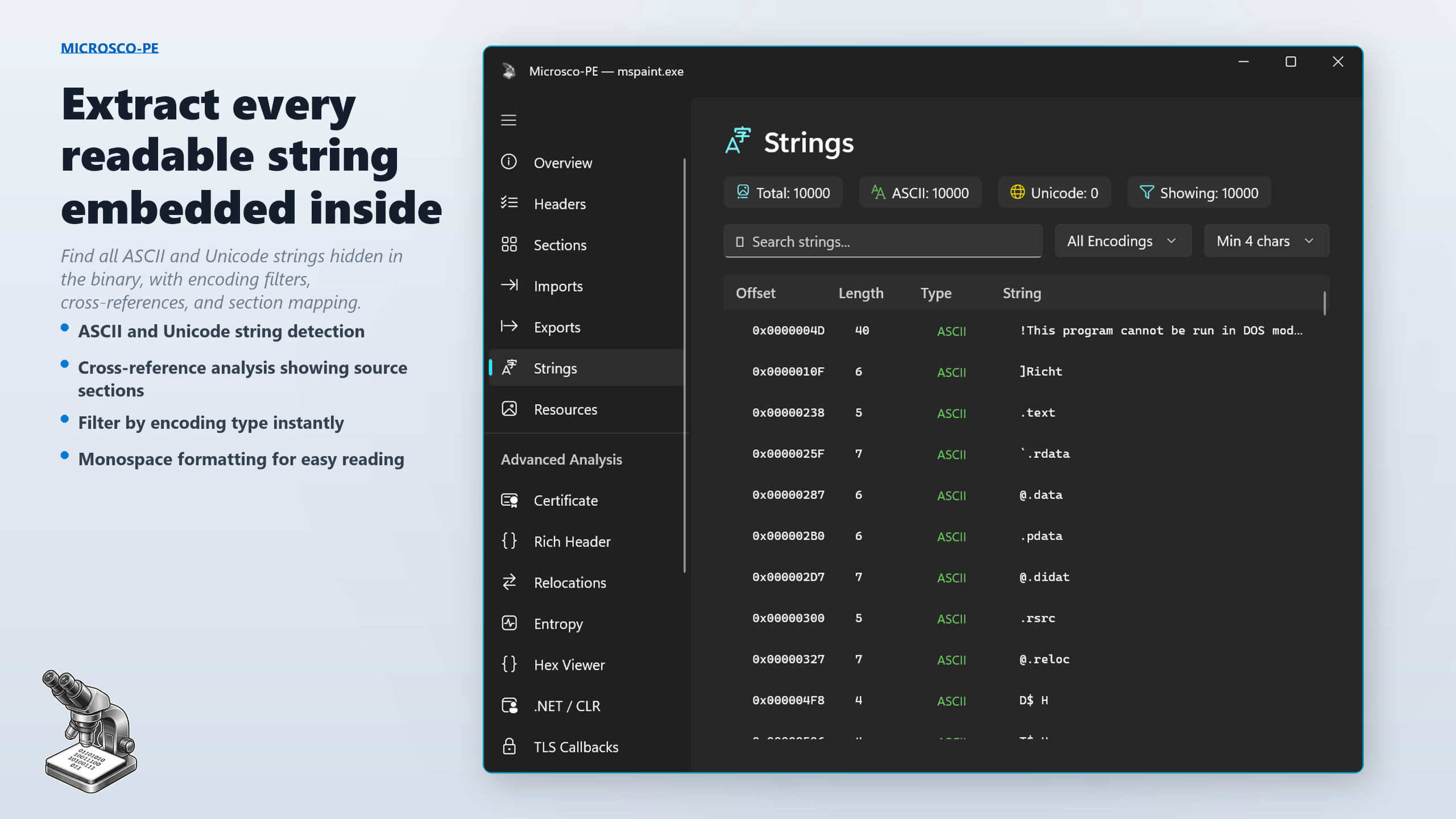Click the Resources image icon
Image resolution: width=1456 pixels, height=819 pixels.
(x=509, y=409)
